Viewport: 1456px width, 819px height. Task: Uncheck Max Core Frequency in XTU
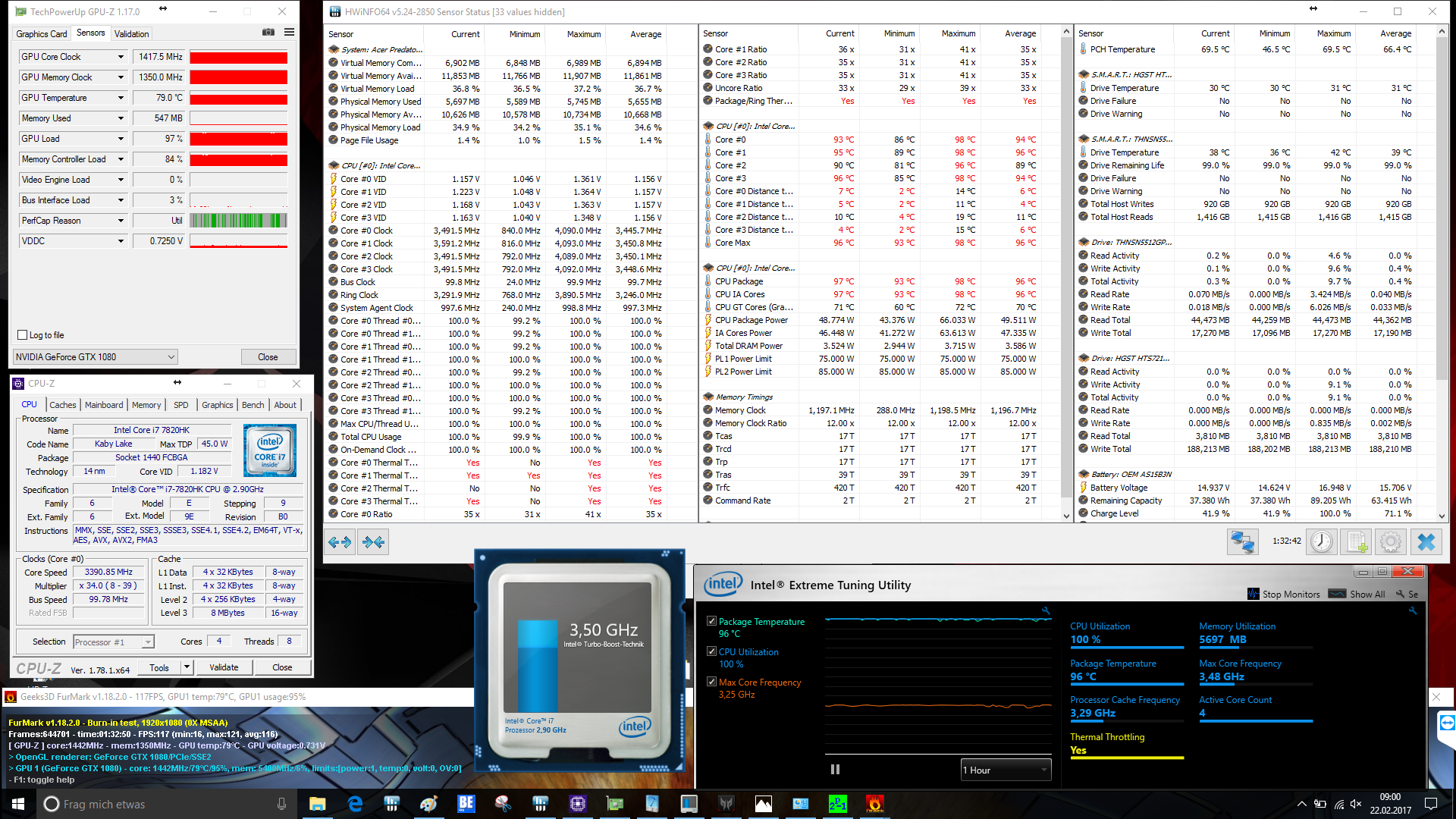(711, 682)
